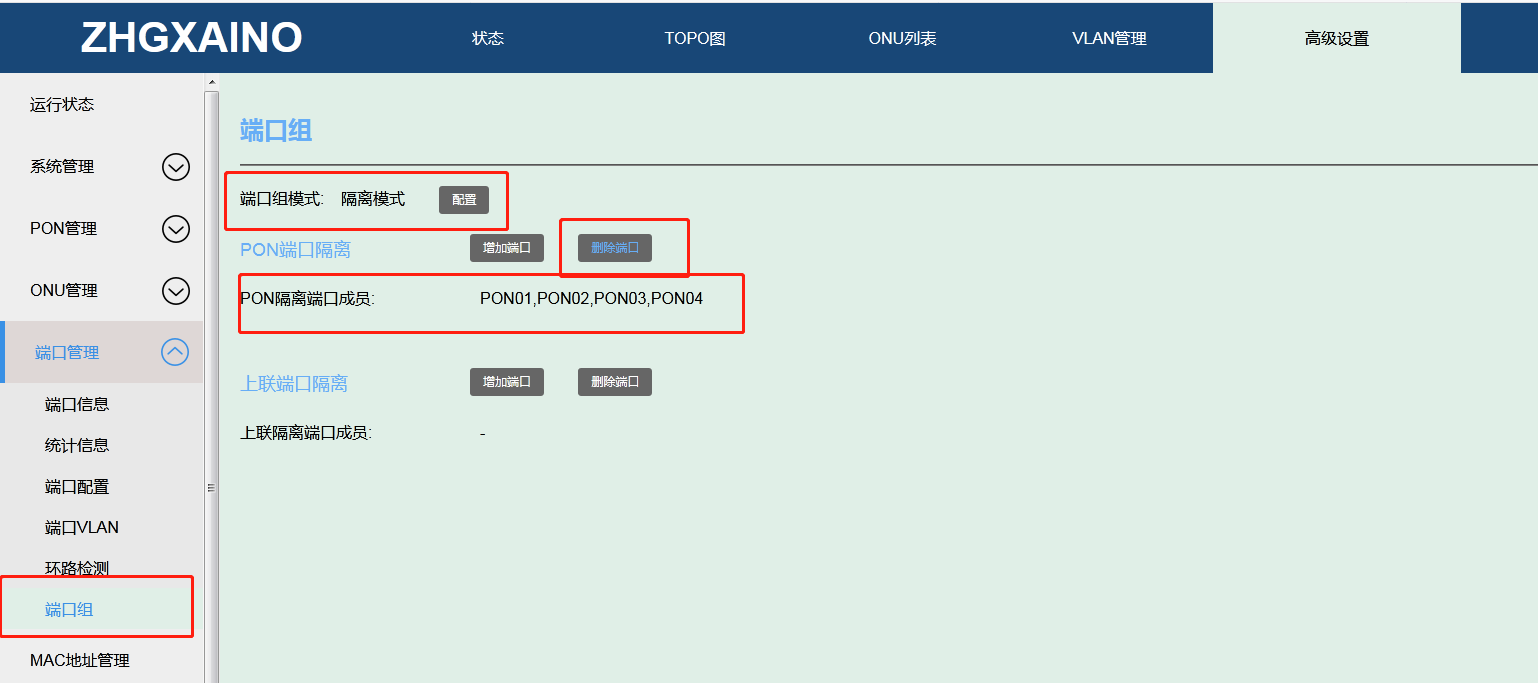
Task: Click the PON端口隔离 section heading
Action: 295,249
